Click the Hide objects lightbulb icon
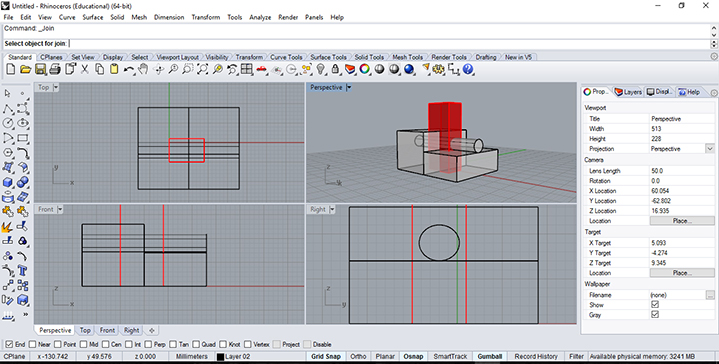 [321, 69]
